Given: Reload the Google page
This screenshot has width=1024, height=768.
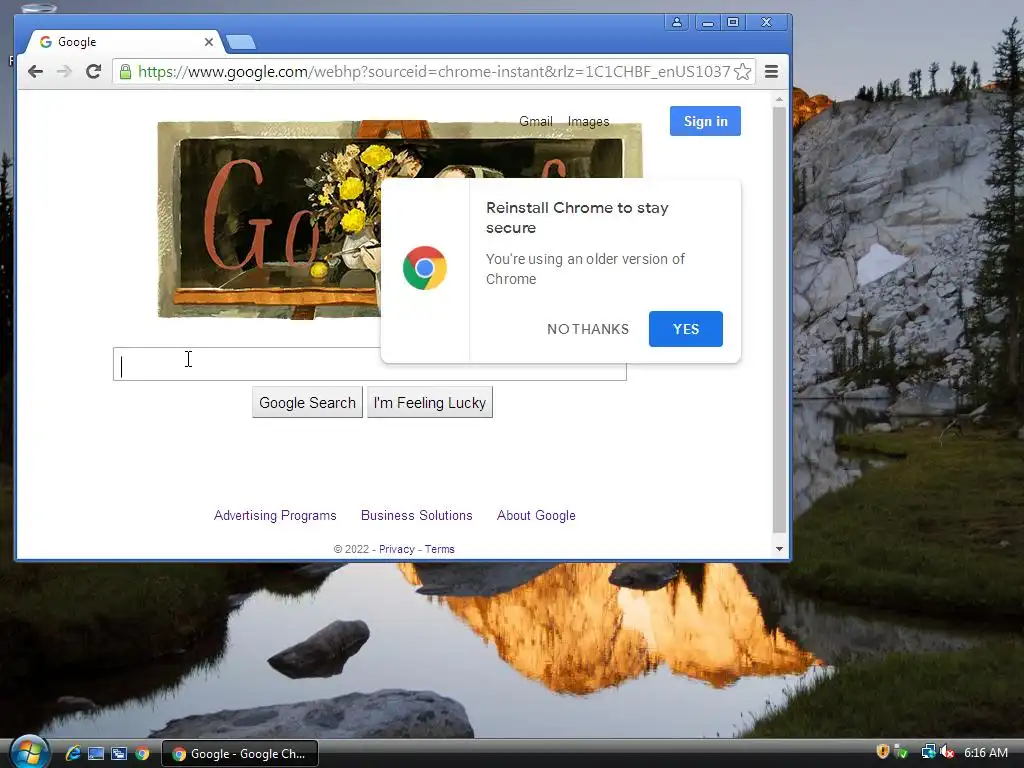Looking at the screenshot, I should [93, 71].
